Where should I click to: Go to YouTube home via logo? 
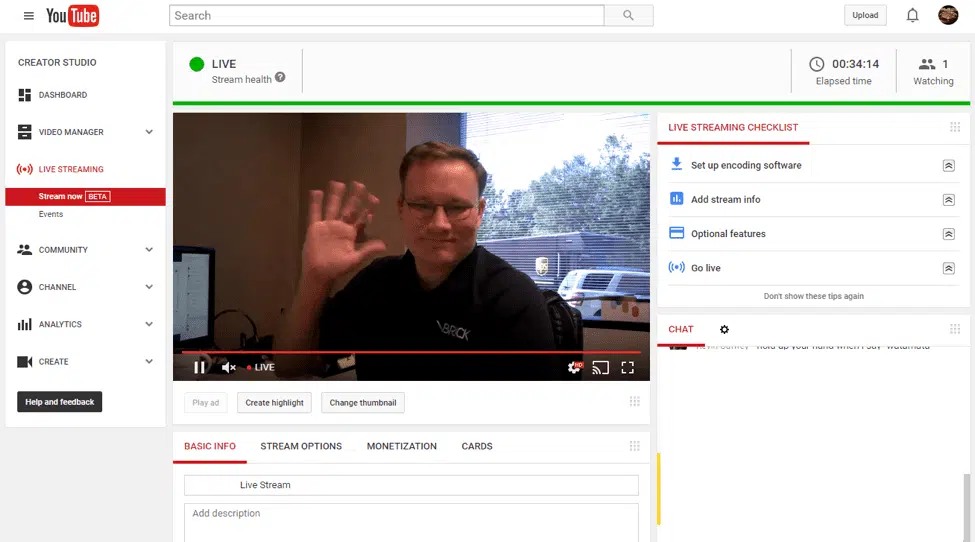point(72,16)
